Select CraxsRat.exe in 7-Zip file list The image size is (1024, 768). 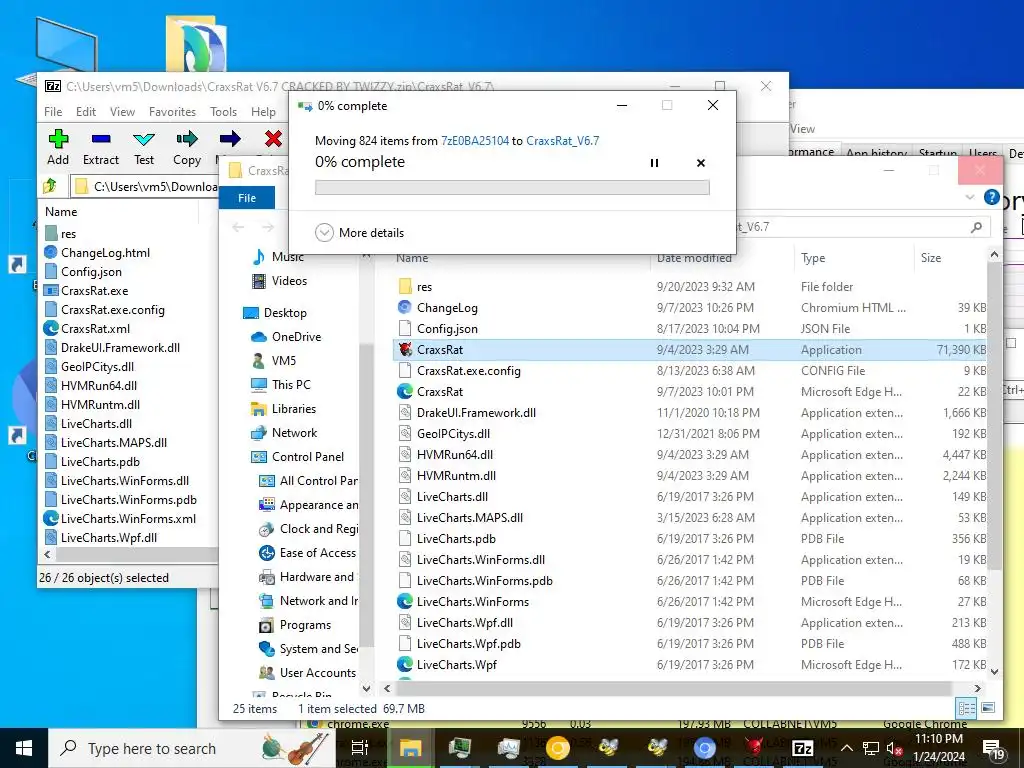(86, 291)
